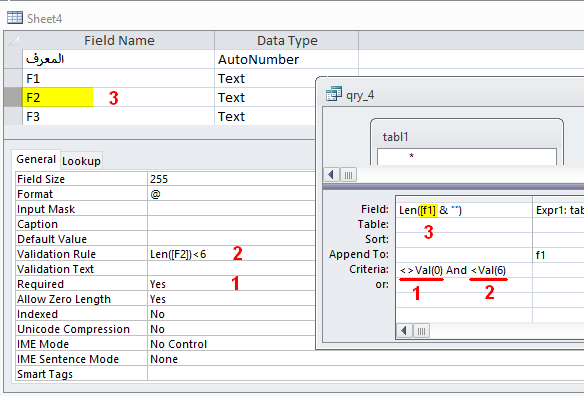This screenshot has width=584, height=396.
Task: Click the Sort cell under Len([f1] & "")
Action: tap(464, 240)
